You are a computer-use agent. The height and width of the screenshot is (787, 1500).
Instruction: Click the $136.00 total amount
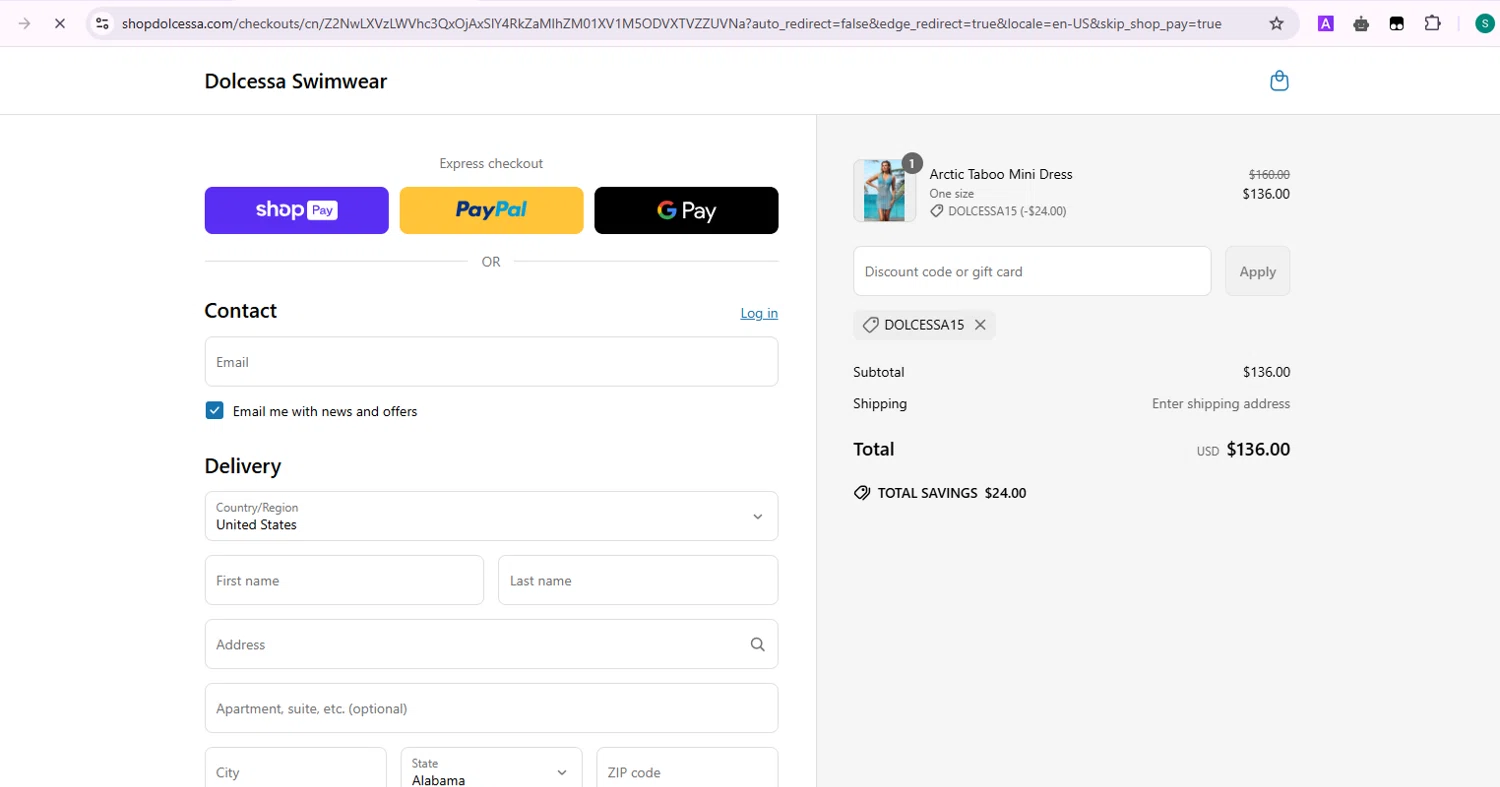pos(1258,449)
